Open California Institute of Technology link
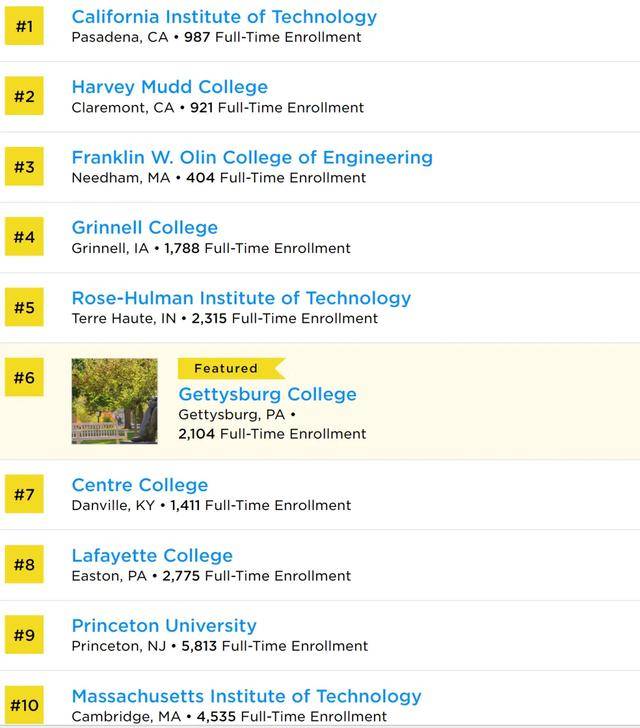Screen dimensions: 640x728 pos(224,17)
